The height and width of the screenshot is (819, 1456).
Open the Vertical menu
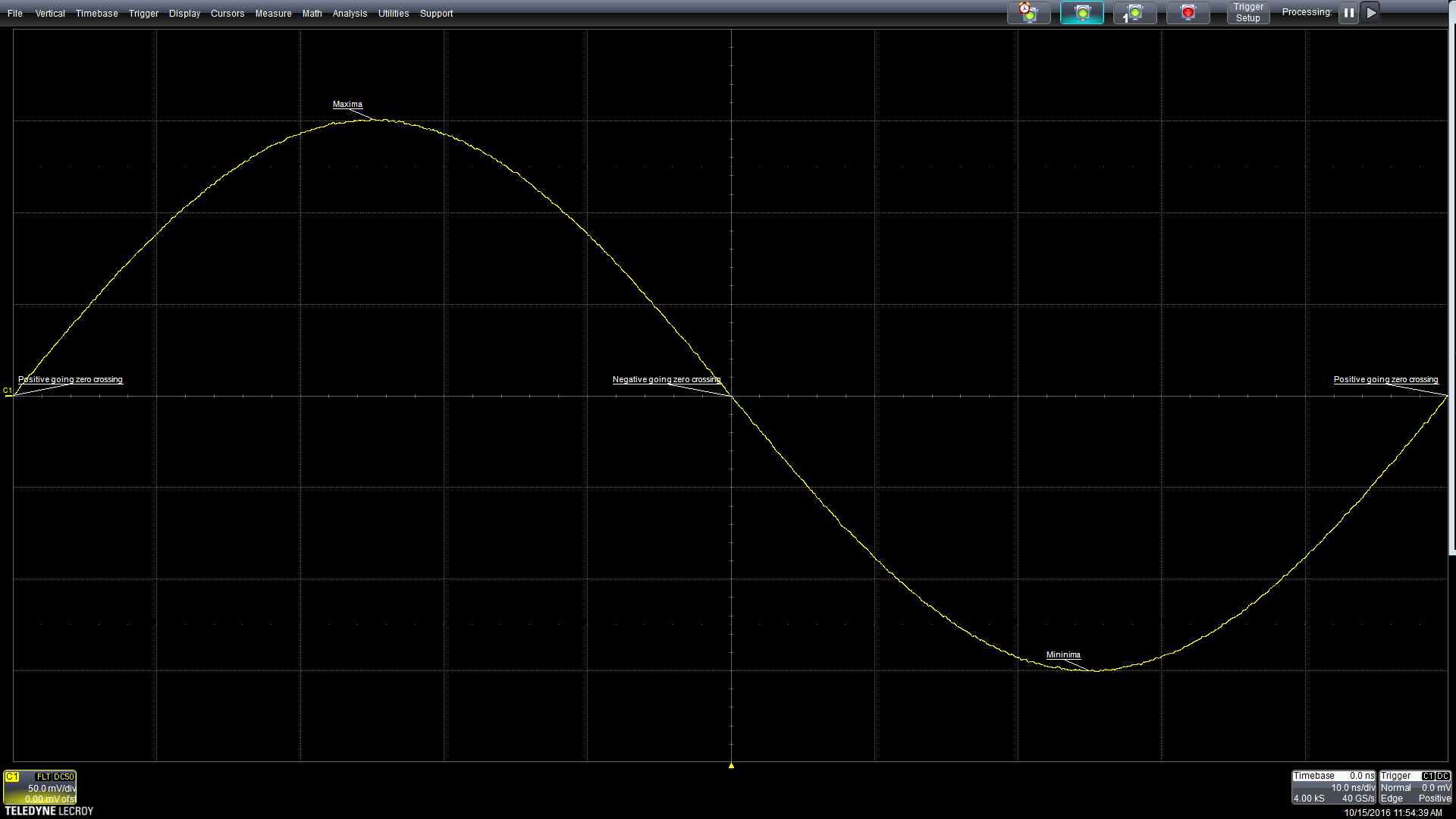click(x=50, y=14)
